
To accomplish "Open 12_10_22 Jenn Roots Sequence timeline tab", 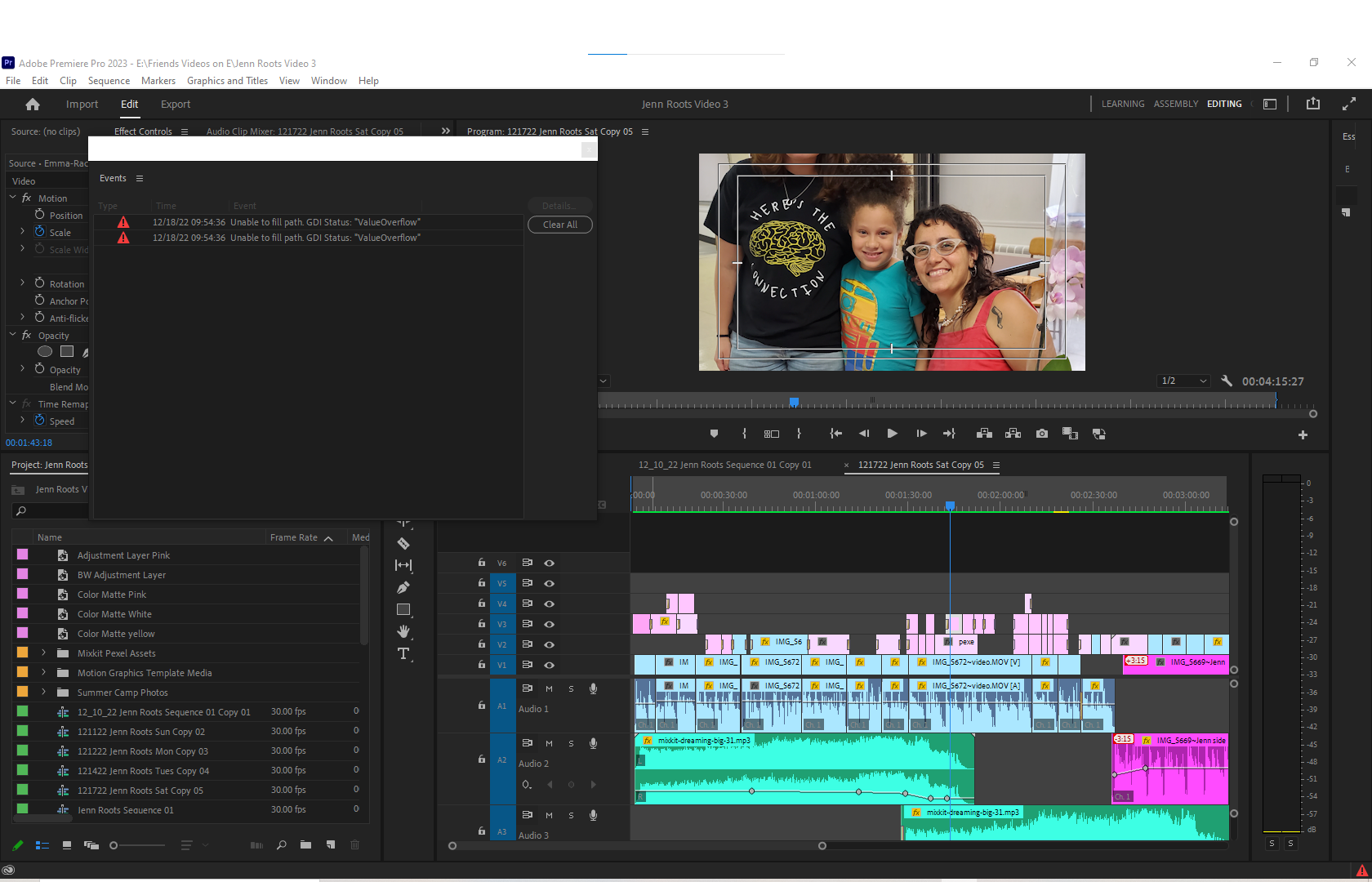I will pos(725,465).
